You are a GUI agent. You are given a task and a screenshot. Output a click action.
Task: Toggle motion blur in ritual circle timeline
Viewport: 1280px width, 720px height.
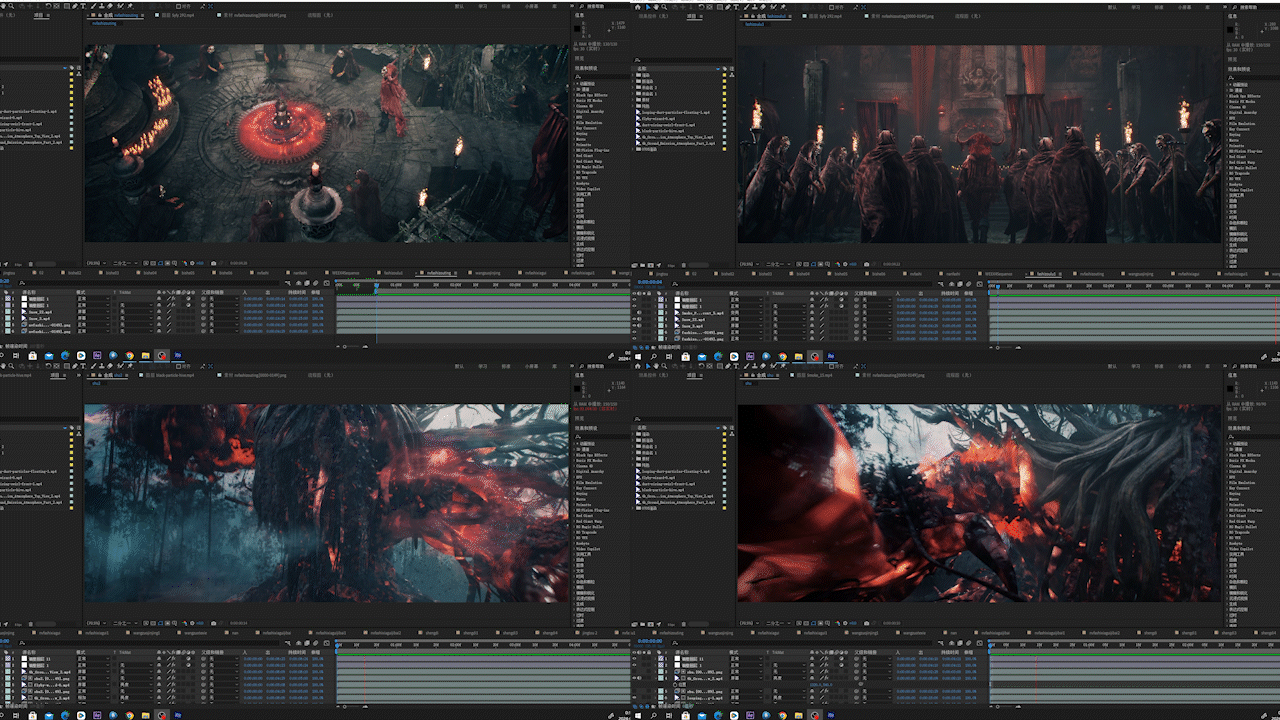(x=315, y=283)
